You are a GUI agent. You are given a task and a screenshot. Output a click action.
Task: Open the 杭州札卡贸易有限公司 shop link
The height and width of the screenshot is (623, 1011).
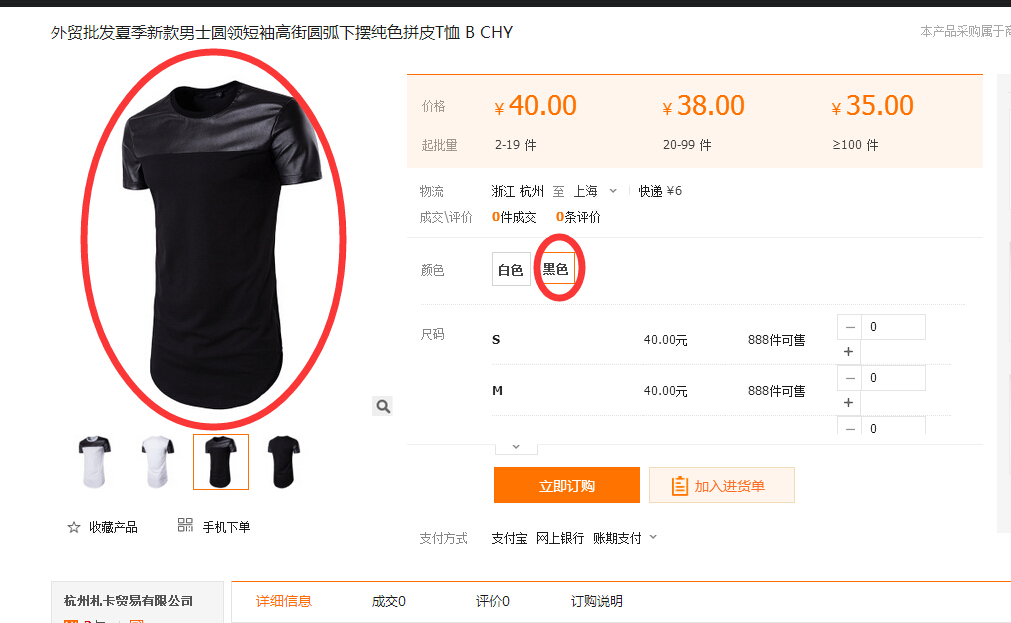(128, 600)
